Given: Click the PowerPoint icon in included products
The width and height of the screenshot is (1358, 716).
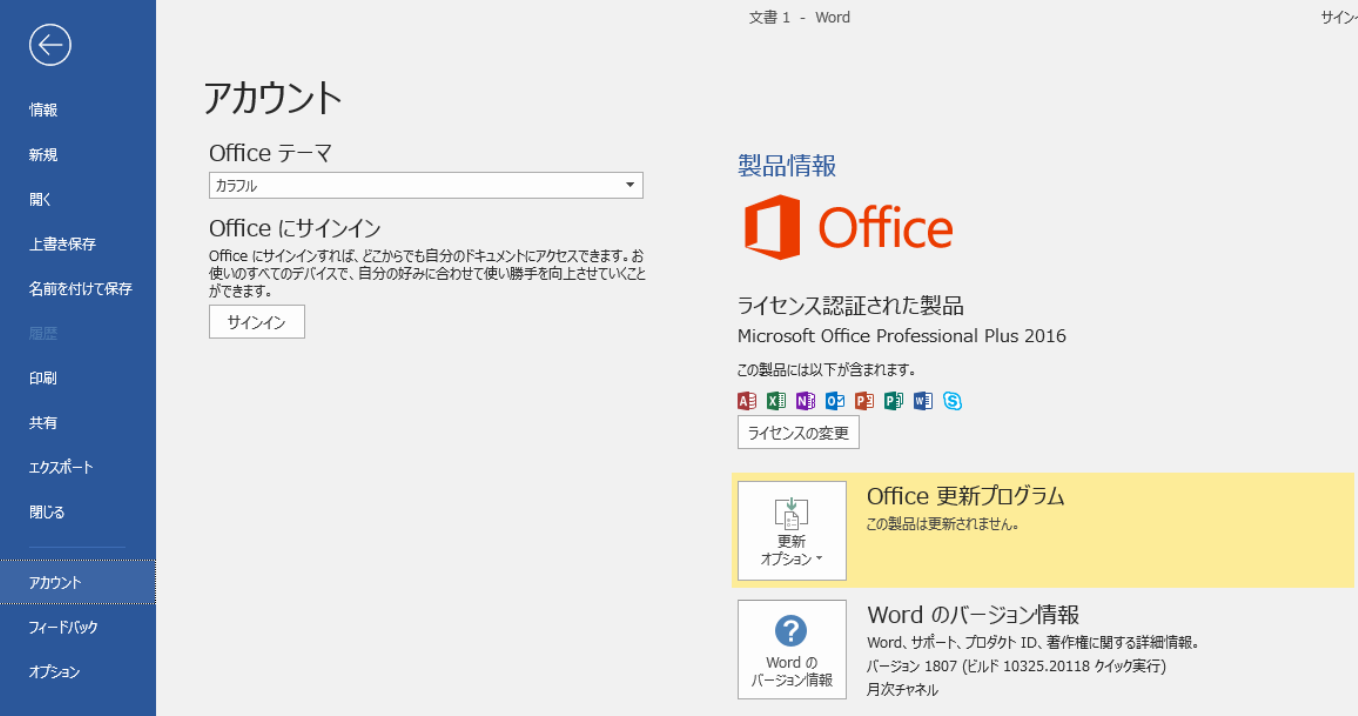Looking at the screenshot, I should click(x=864, y=401).
